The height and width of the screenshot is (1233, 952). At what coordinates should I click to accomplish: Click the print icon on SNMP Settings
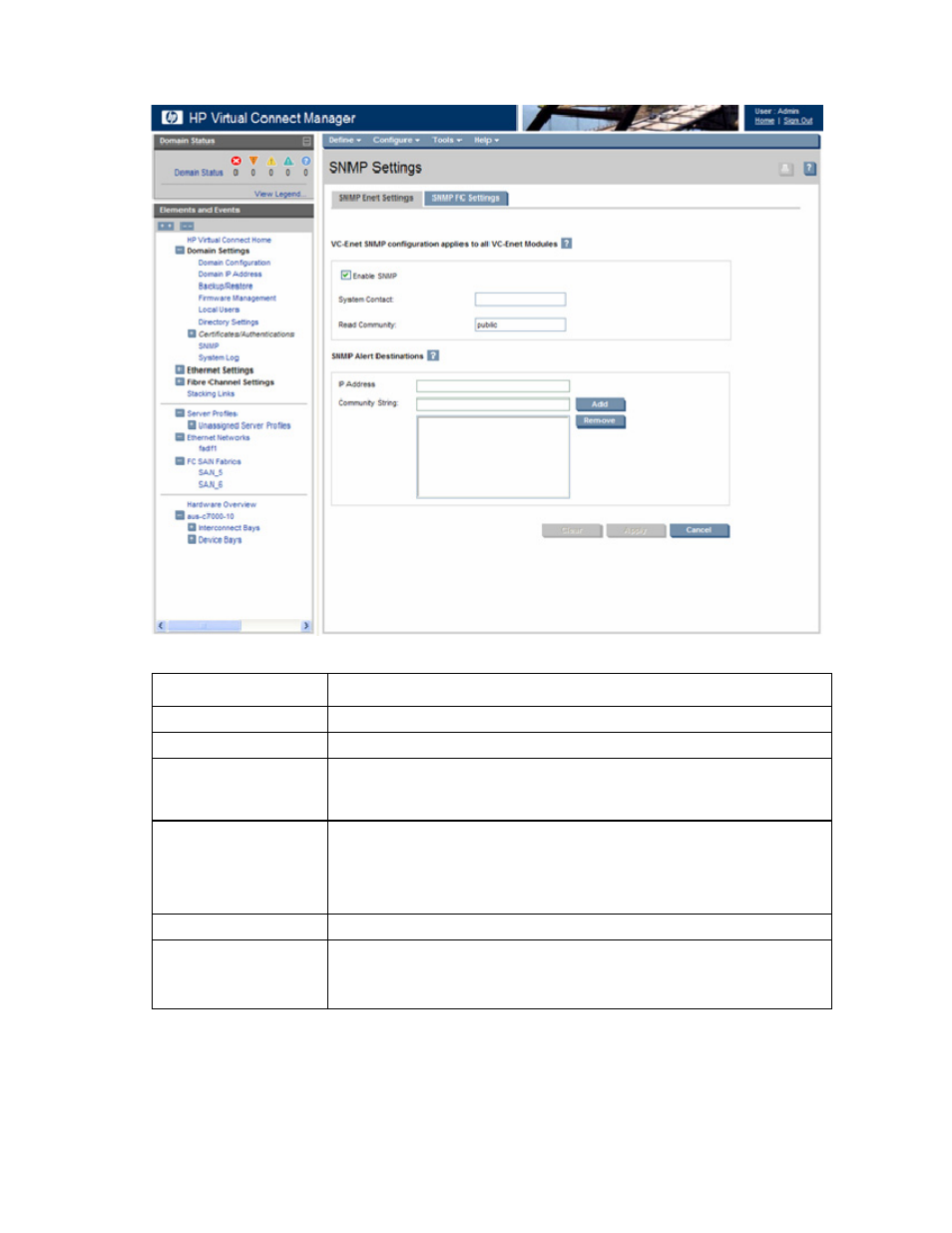786,169
